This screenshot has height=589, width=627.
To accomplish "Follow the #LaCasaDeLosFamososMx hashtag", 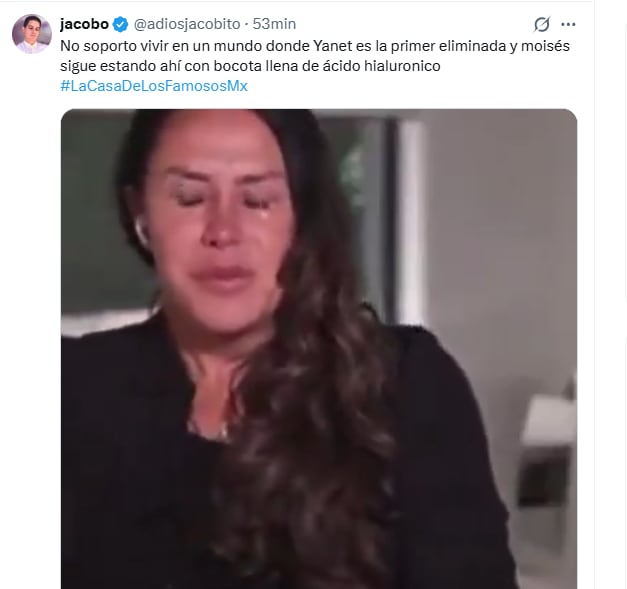I will [154, 86].
